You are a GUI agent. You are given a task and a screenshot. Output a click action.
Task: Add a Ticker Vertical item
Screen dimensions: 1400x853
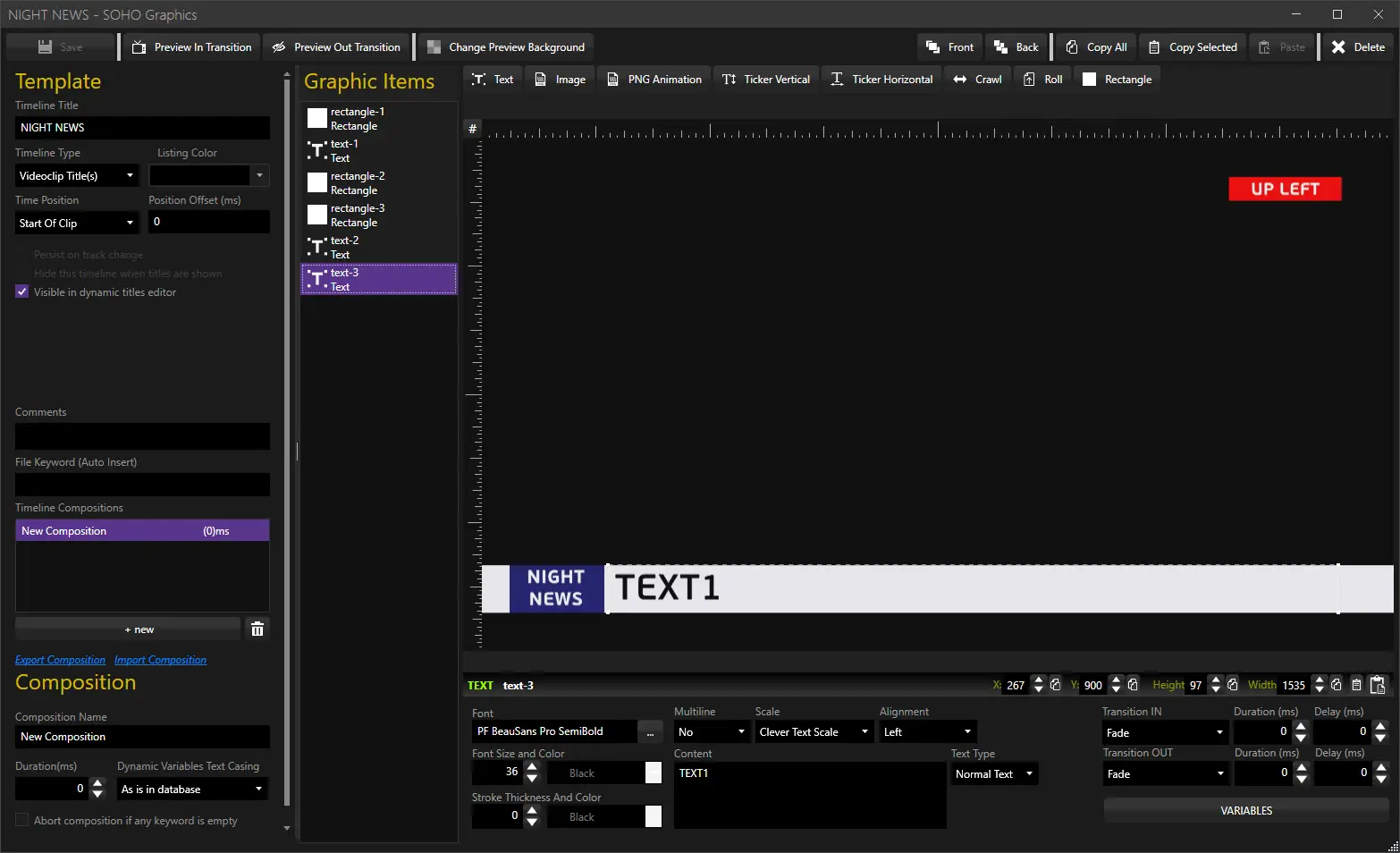click(x=766, y=80)
